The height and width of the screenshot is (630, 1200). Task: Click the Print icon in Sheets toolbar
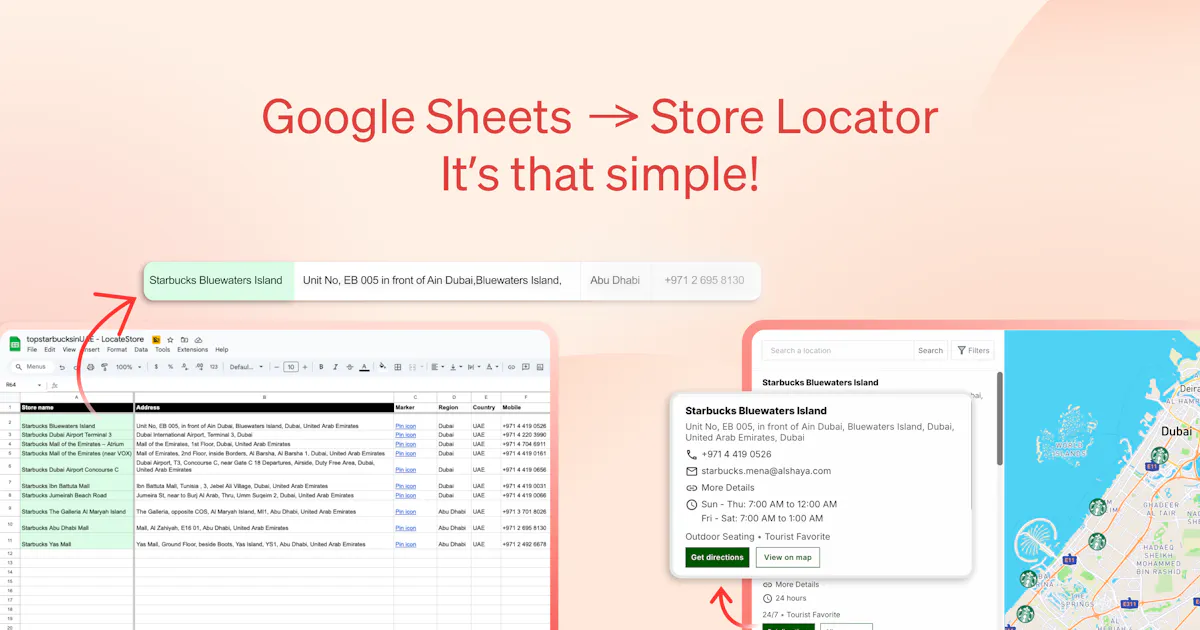coord(90,367)
